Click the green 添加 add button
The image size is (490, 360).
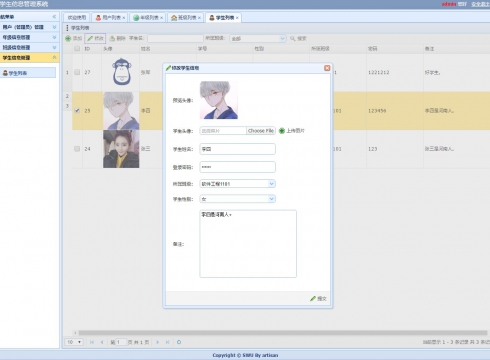pos(74,39)
